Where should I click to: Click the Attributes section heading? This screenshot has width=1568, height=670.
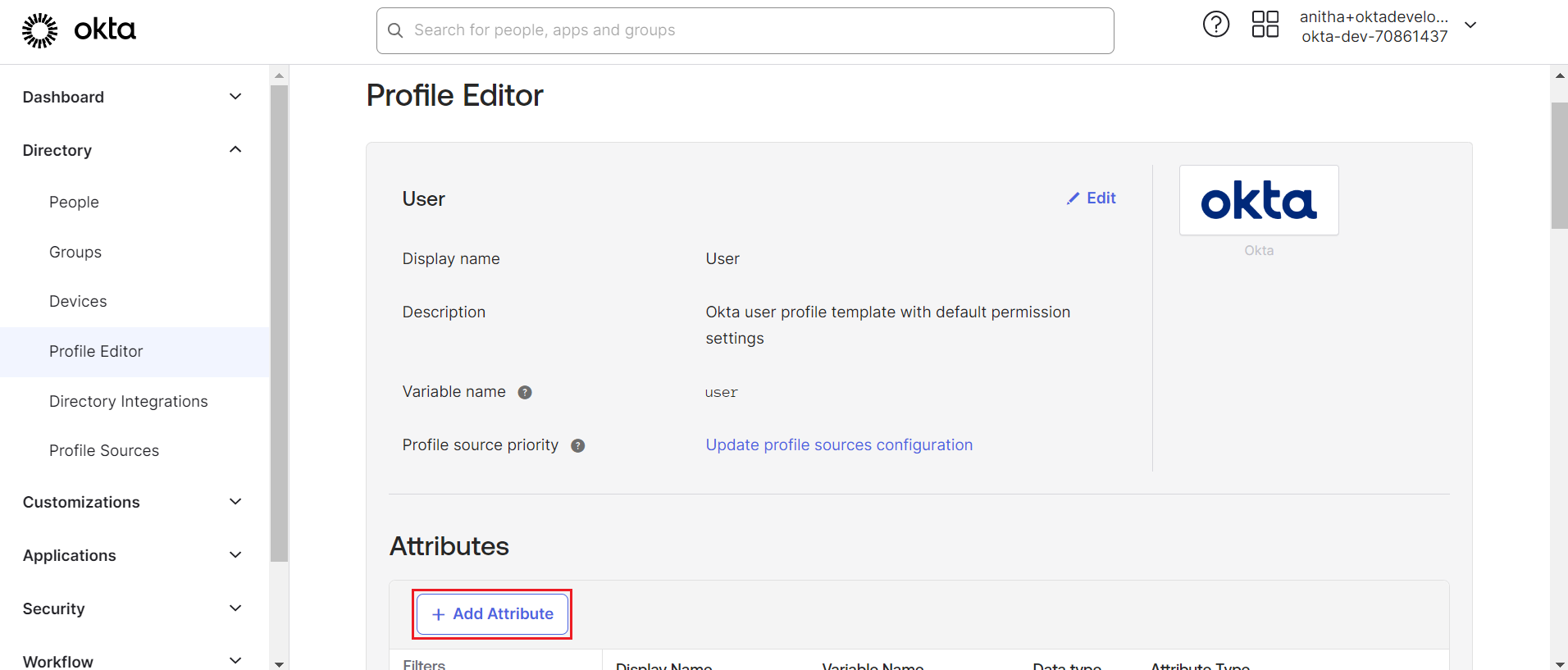tap(449, 546)
